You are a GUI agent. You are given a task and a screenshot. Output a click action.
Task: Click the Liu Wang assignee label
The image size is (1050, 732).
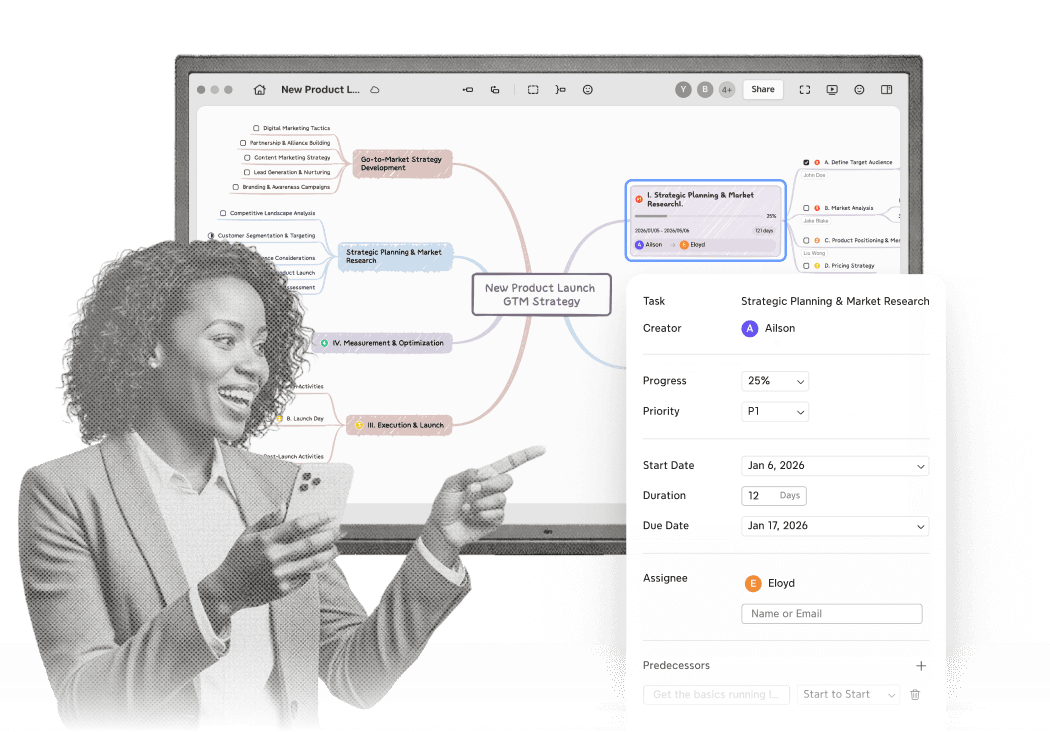click(814, 253)
